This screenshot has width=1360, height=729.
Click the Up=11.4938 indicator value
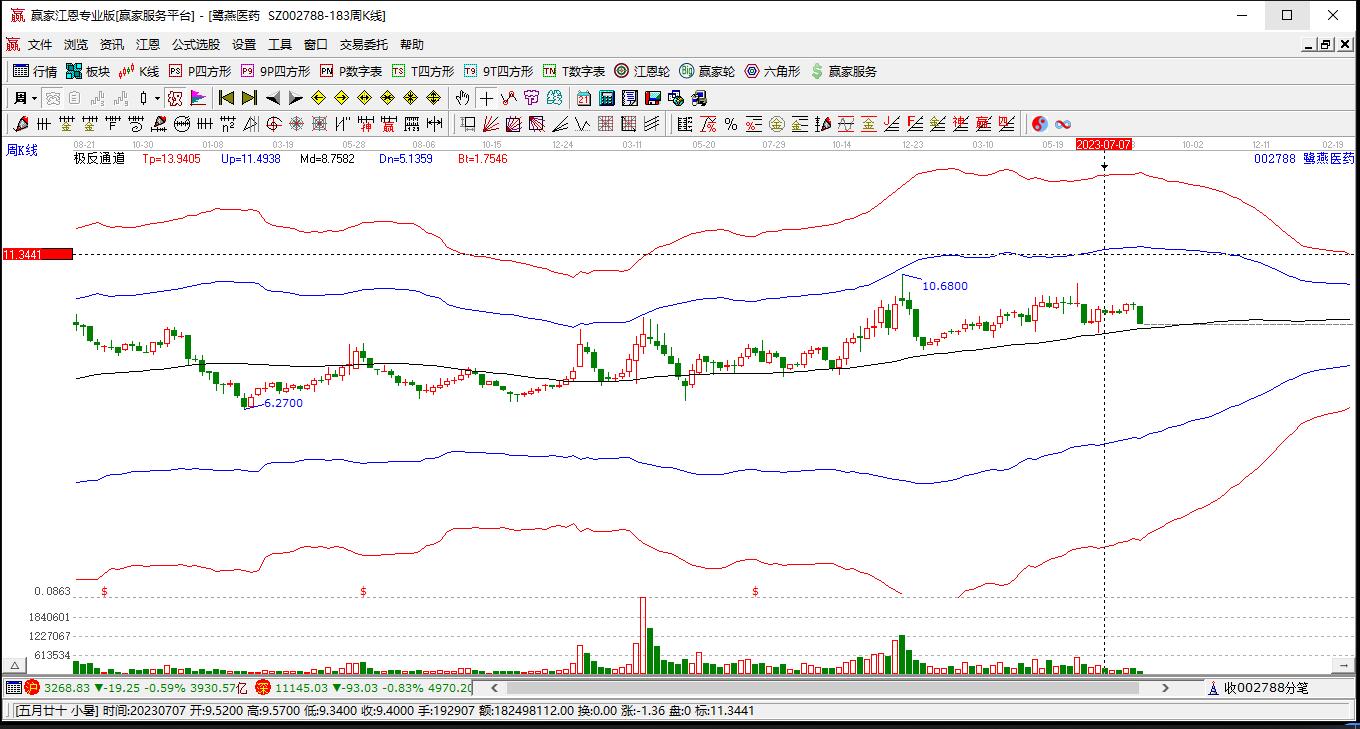coord(250,158)
